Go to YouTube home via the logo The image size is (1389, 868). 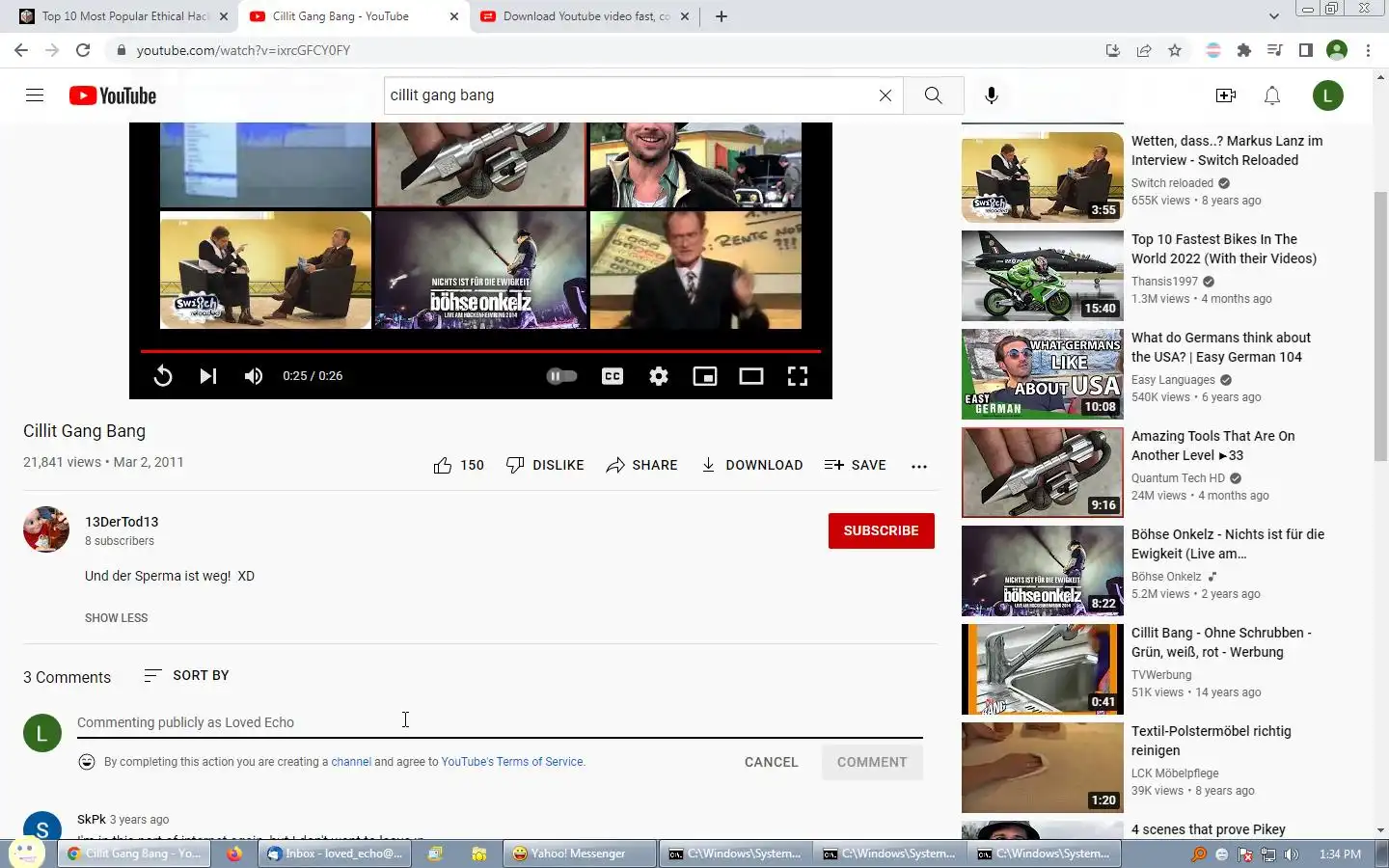coord(113,95)
